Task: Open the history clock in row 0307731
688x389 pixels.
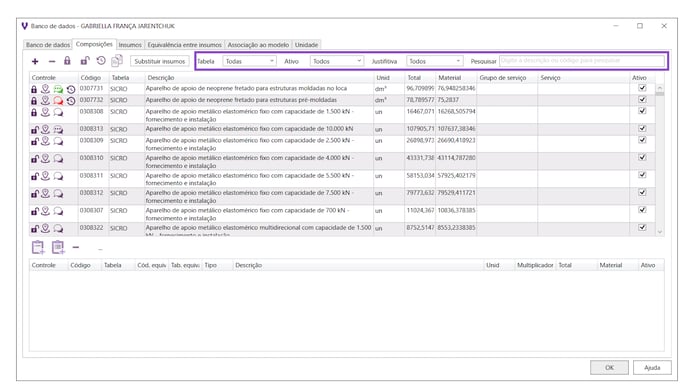Action: (x=71, y=89)
